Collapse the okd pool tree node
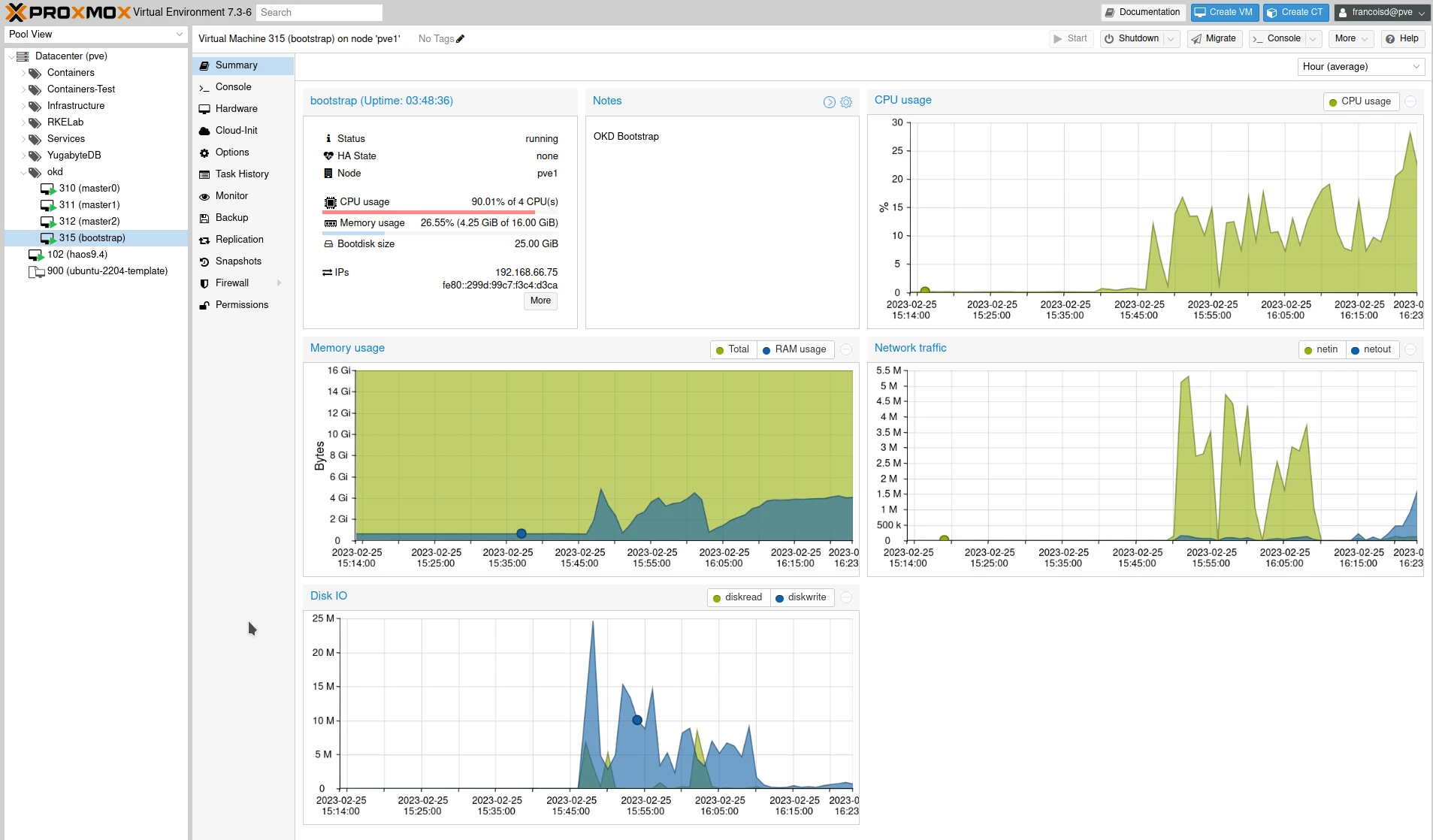Viewport: 1433px width, 840px height. 23,172
